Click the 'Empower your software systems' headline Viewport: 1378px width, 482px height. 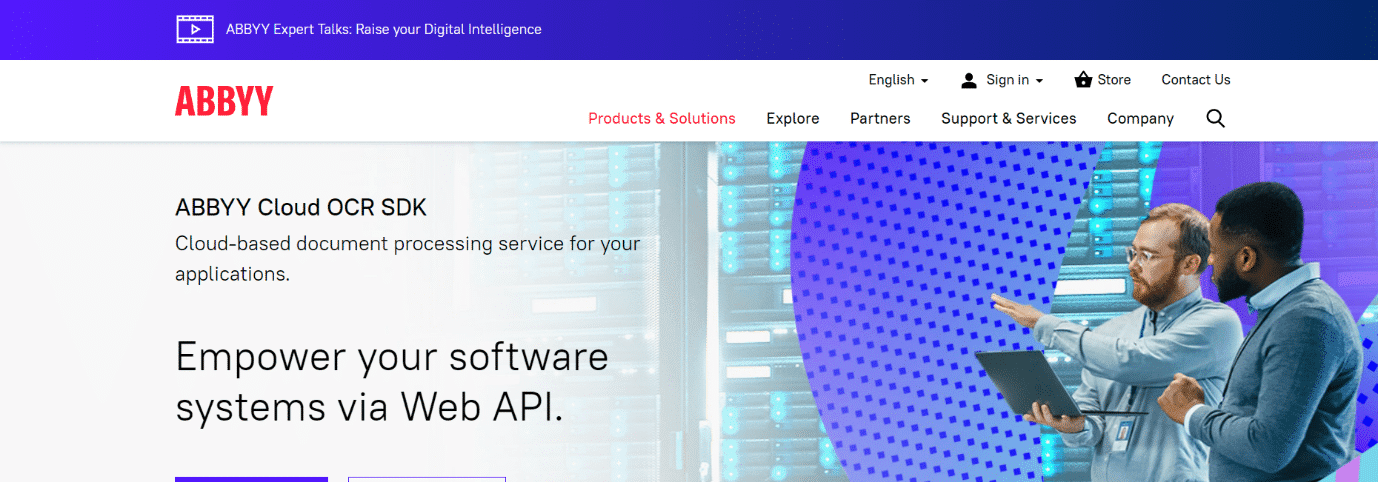click(392, 382)
